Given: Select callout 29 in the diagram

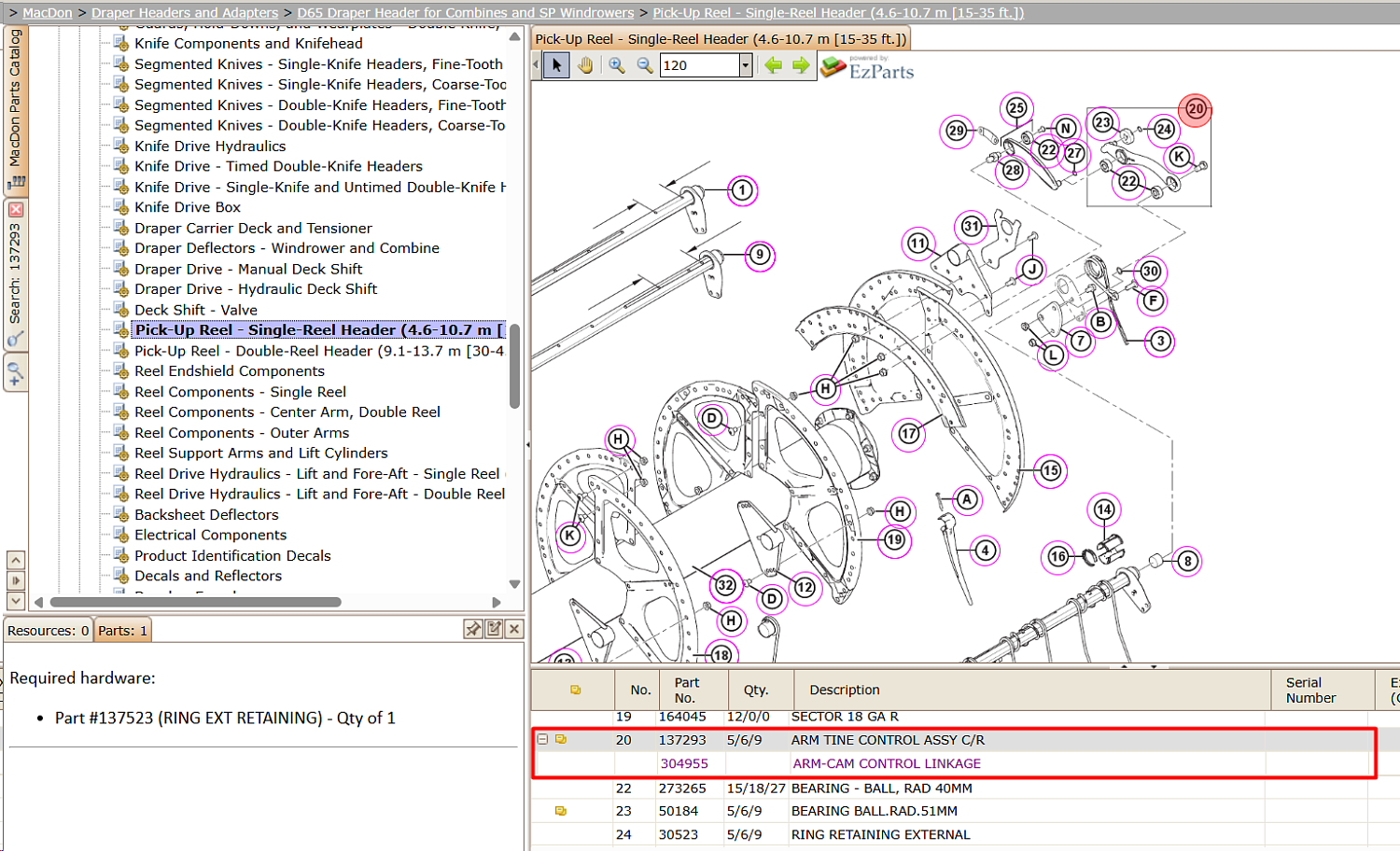Looking at the screenshot, I should pos(957,131).
